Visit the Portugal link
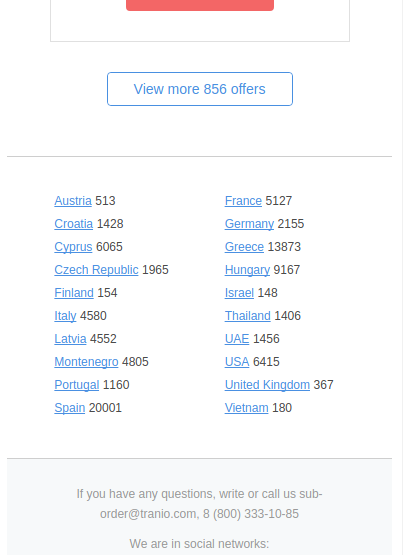Screen dimensions: 403x555 point(77,385)
